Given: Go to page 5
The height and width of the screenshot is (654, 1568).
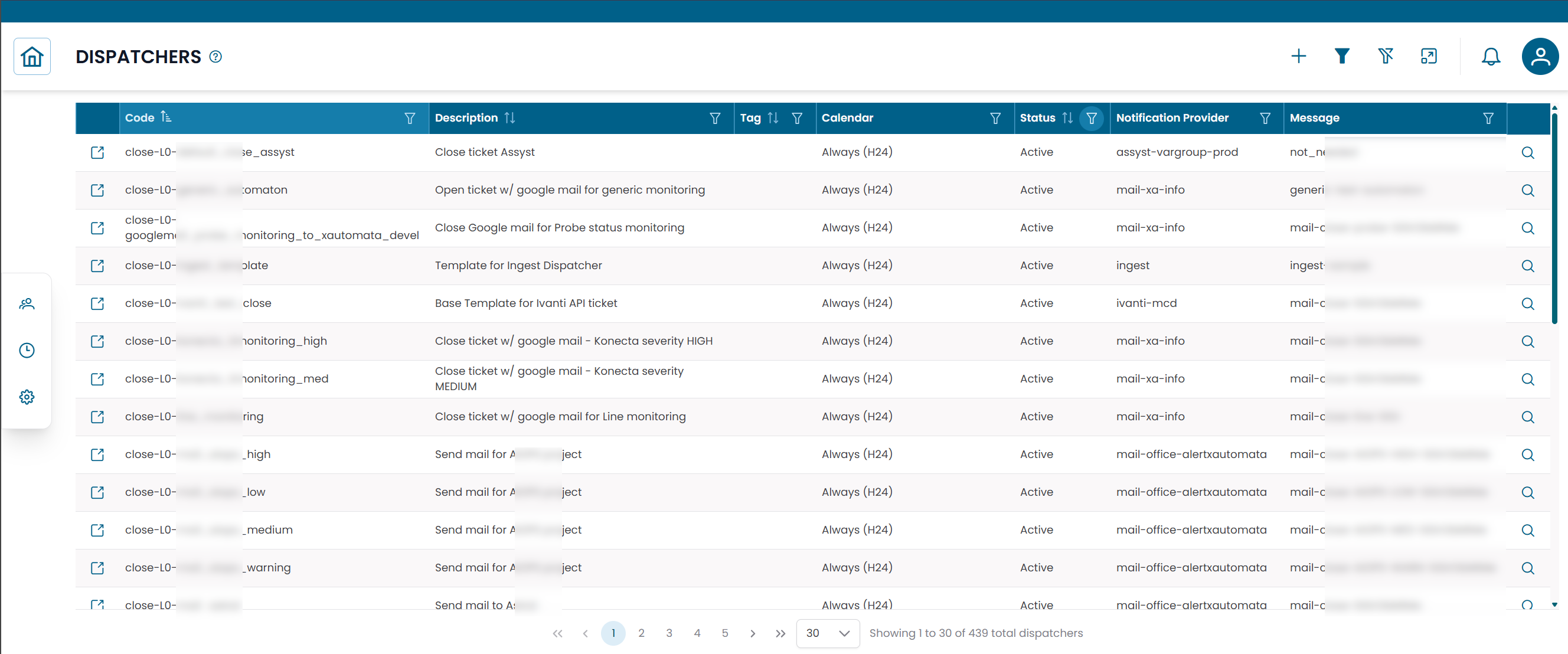Looking at the screenshot, I should (724, 633).
